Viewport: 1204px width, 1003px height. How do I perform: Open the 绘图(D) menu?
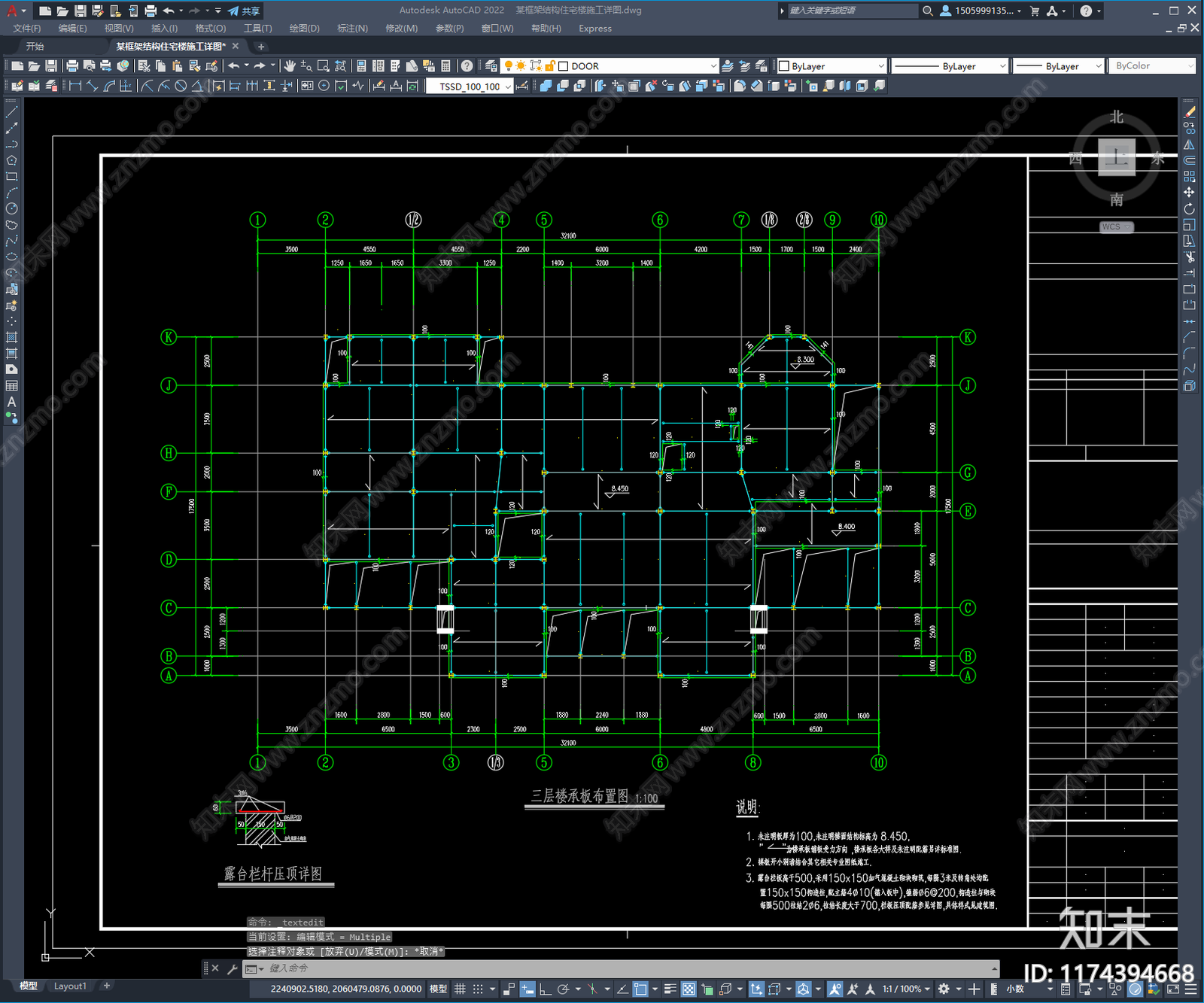(x=304, y=29)
